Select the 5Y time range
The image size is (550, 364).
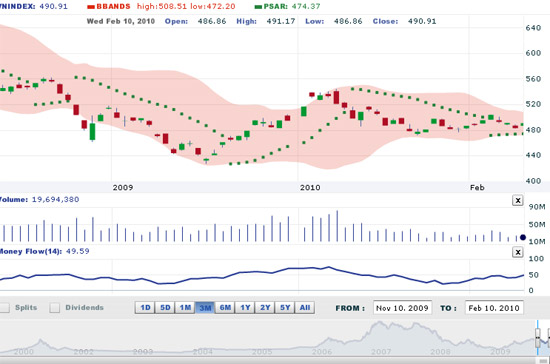285,308
